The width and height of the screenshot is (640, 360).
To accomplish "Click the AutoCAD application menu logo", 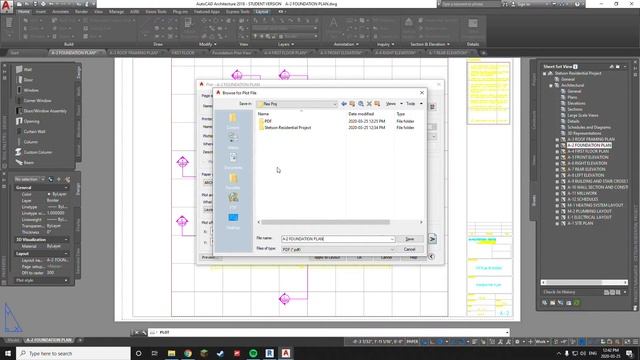I will point(6,7).
